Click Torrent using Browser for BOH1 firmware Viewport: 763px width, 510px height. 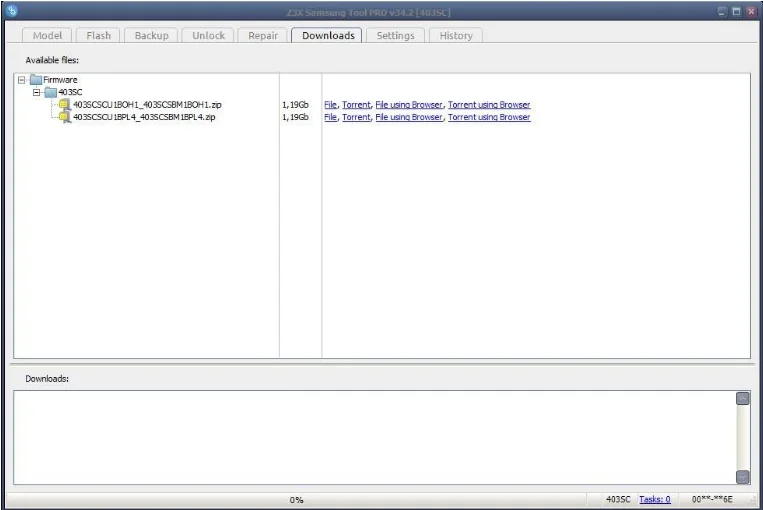tap(489, 105)
